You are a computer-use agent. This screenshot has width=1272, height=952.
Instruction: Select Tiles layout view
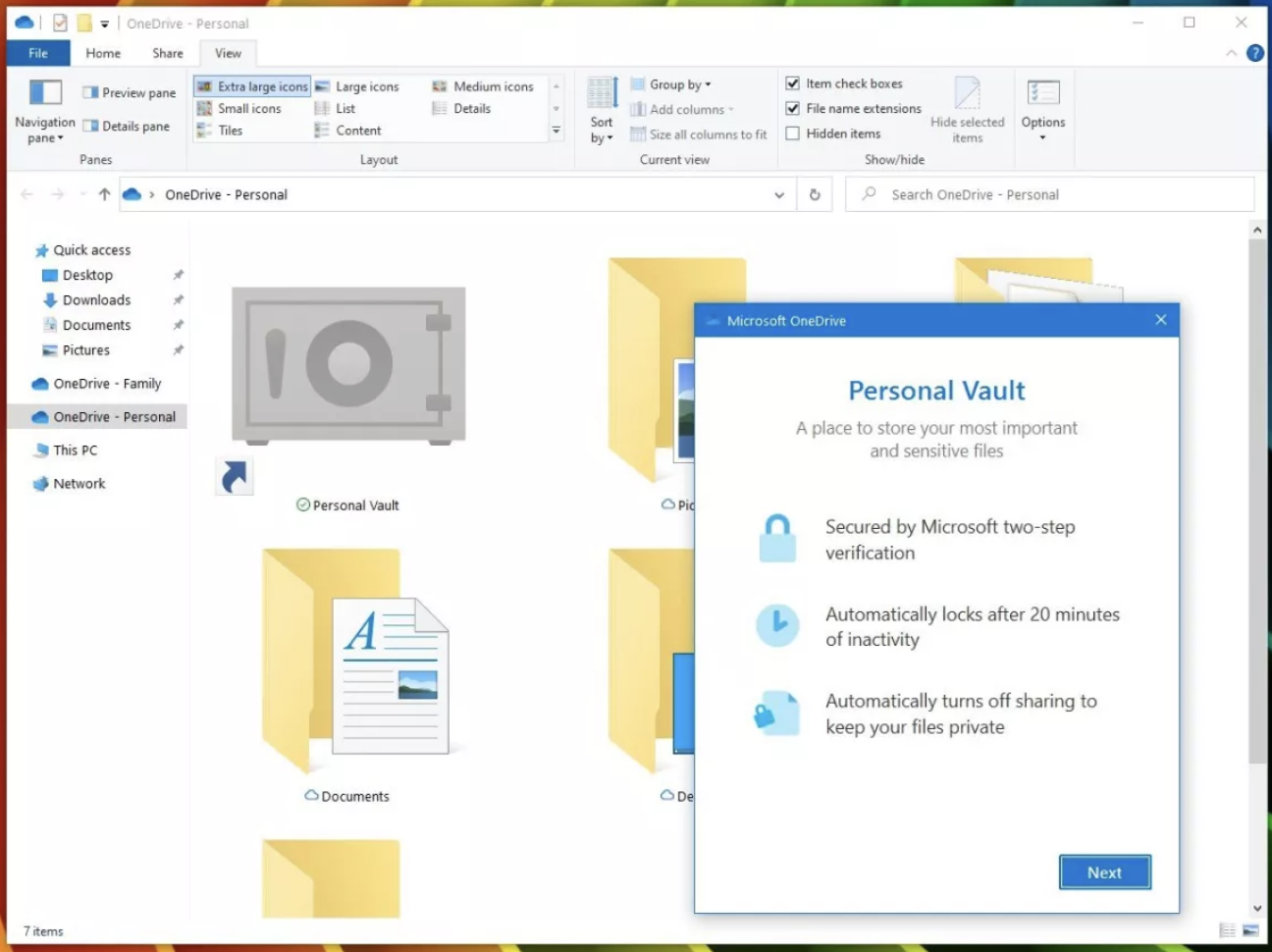pos(219,130)
